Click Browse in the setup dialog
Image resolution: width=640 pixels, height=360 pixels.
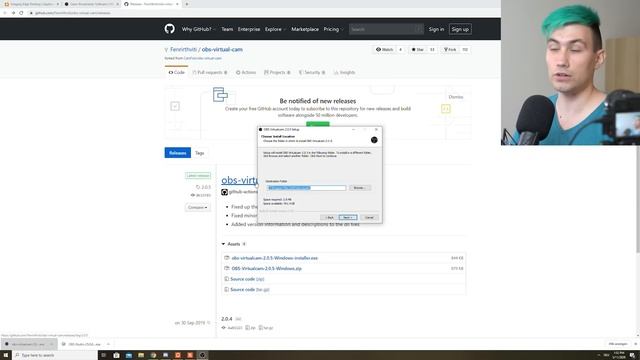pos(359,188)
